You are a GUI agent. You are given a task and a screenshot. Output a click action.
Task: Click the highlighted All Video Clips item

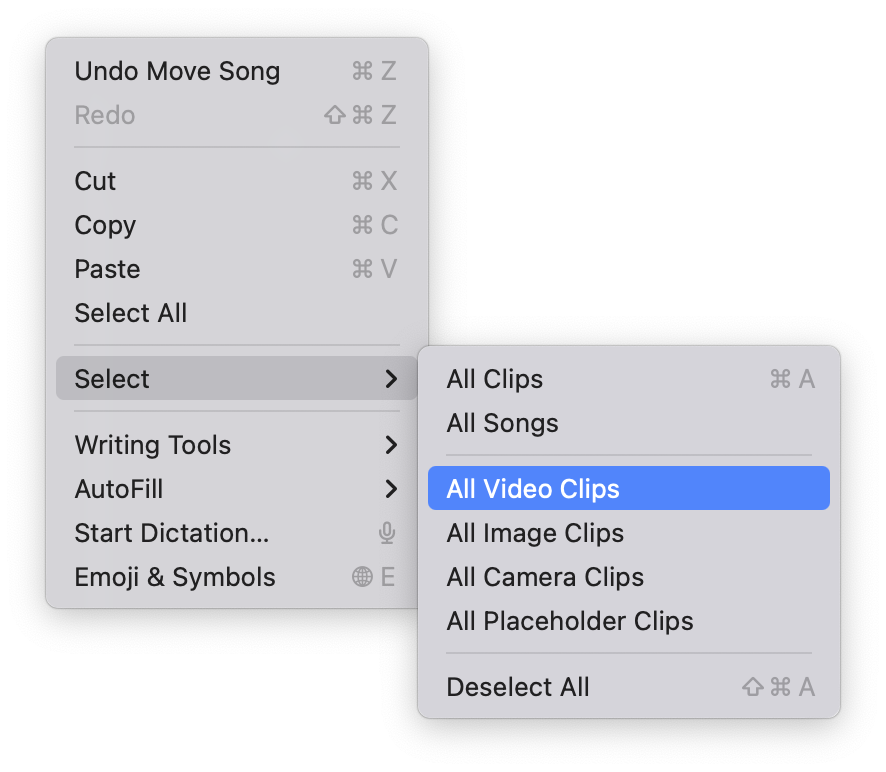click(532, 489)
